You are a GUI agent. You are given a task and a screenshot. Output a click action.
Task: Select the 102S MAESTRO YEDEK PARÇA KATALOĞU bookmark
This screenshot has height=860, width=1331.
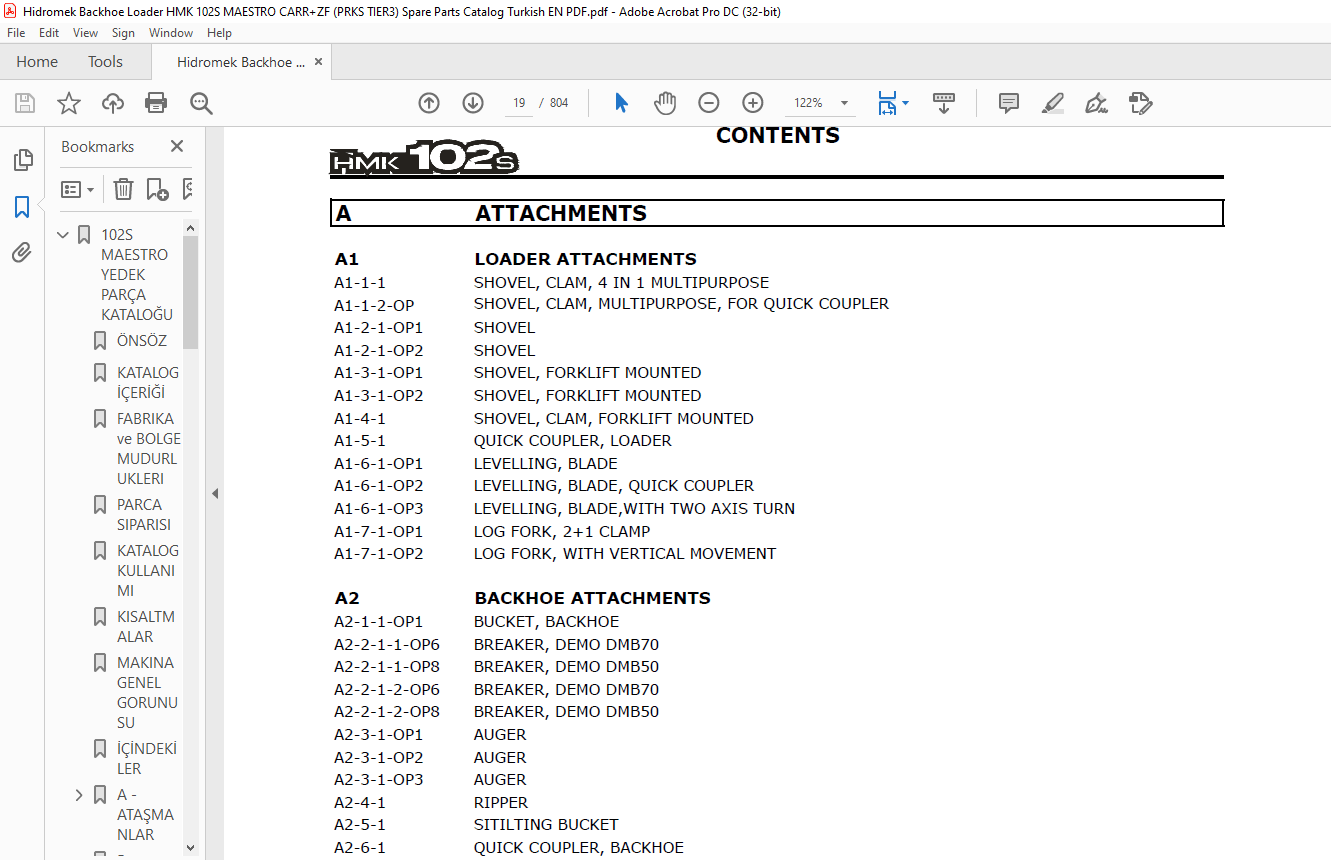137,275
